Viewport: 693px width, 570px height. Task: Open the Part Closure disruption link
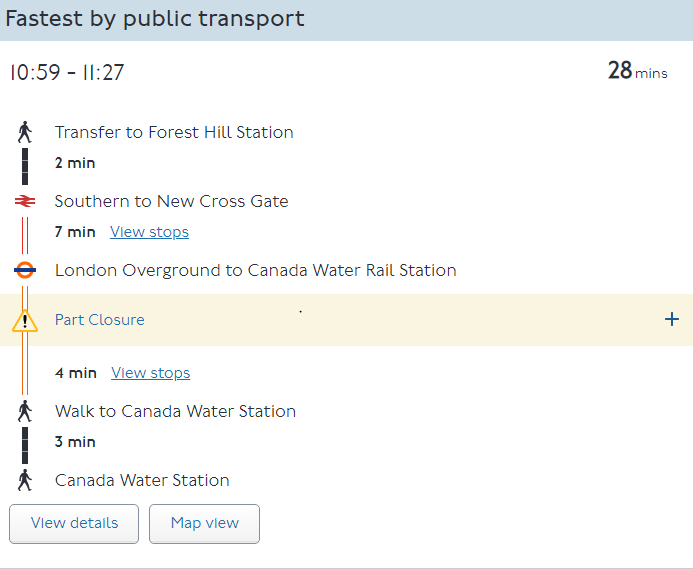pyautogui.click(x=99, y=320)
